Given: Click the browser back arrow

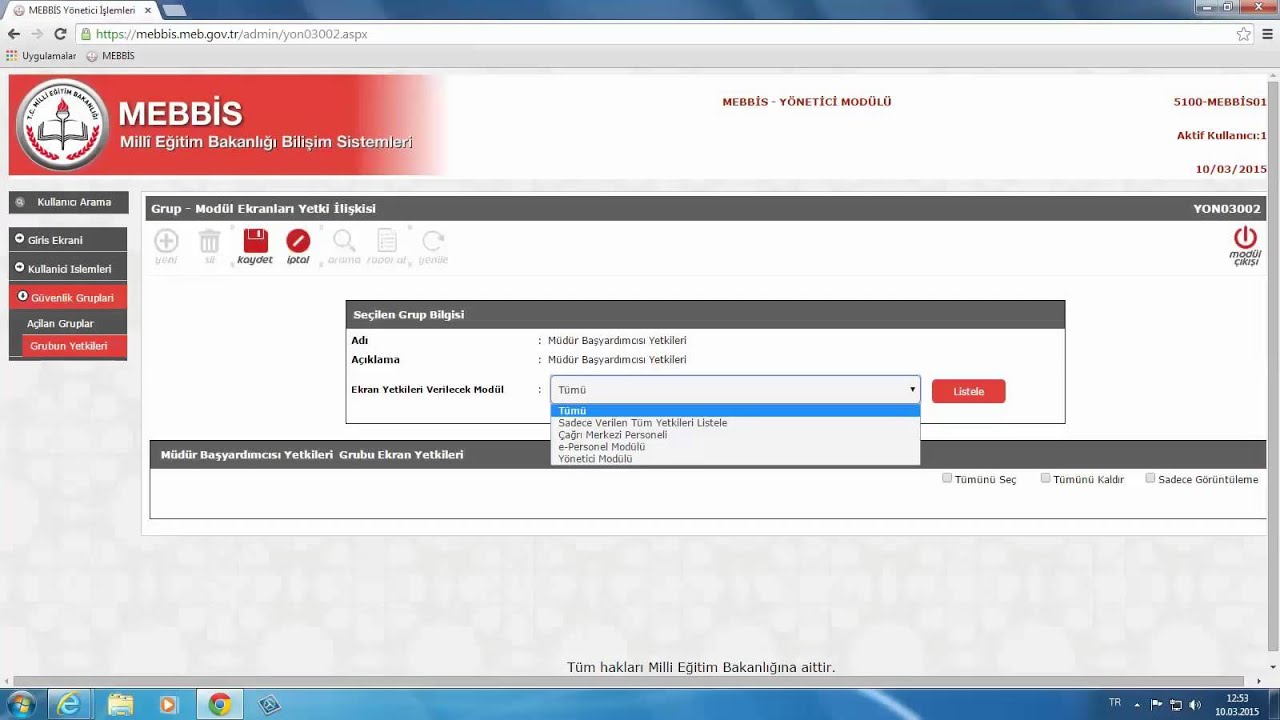Looking at the screenshot, I should [13, 34].
